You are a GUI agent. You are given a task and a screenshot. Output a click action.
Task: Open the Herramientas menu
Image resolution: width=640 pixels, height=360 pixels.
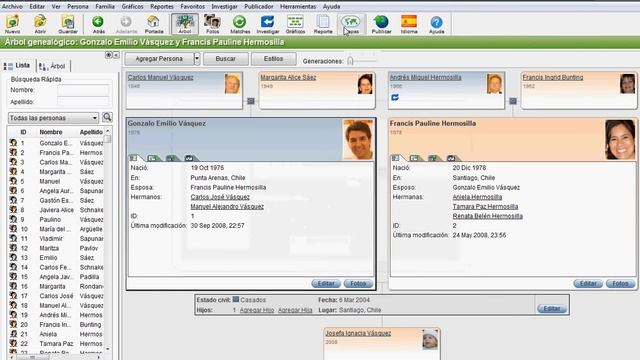298,7
